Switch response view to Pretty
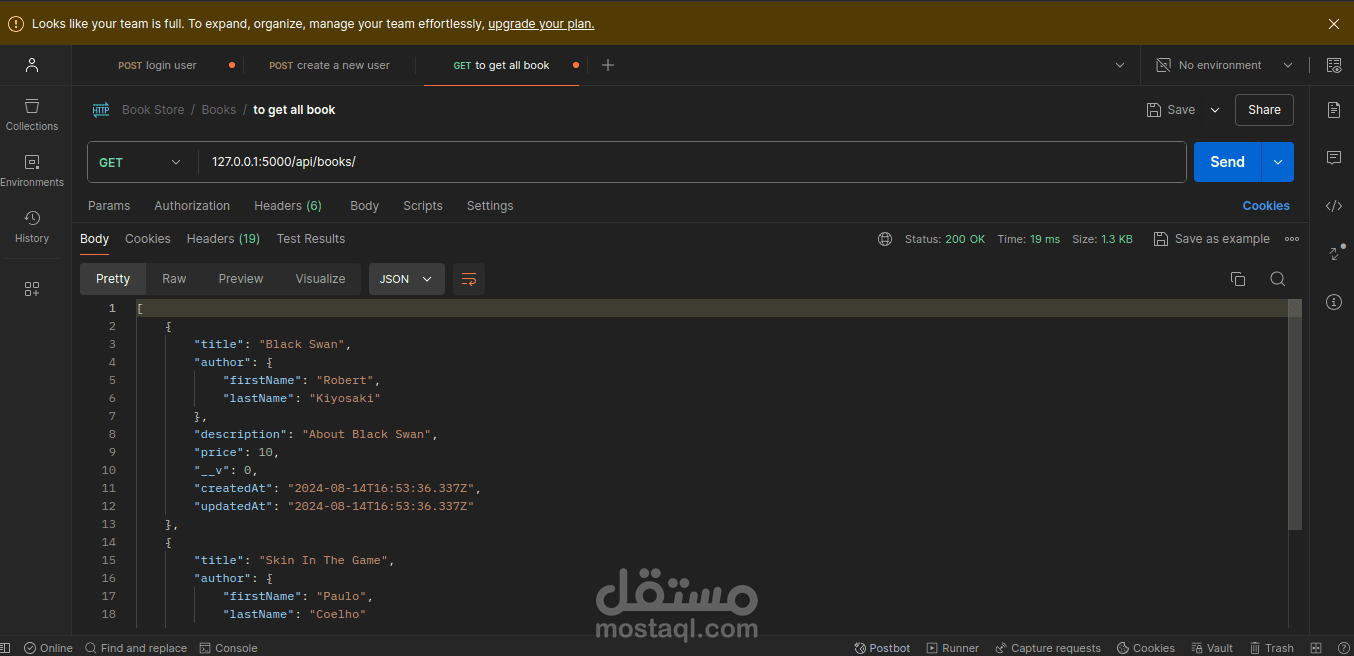 (113, 279)
